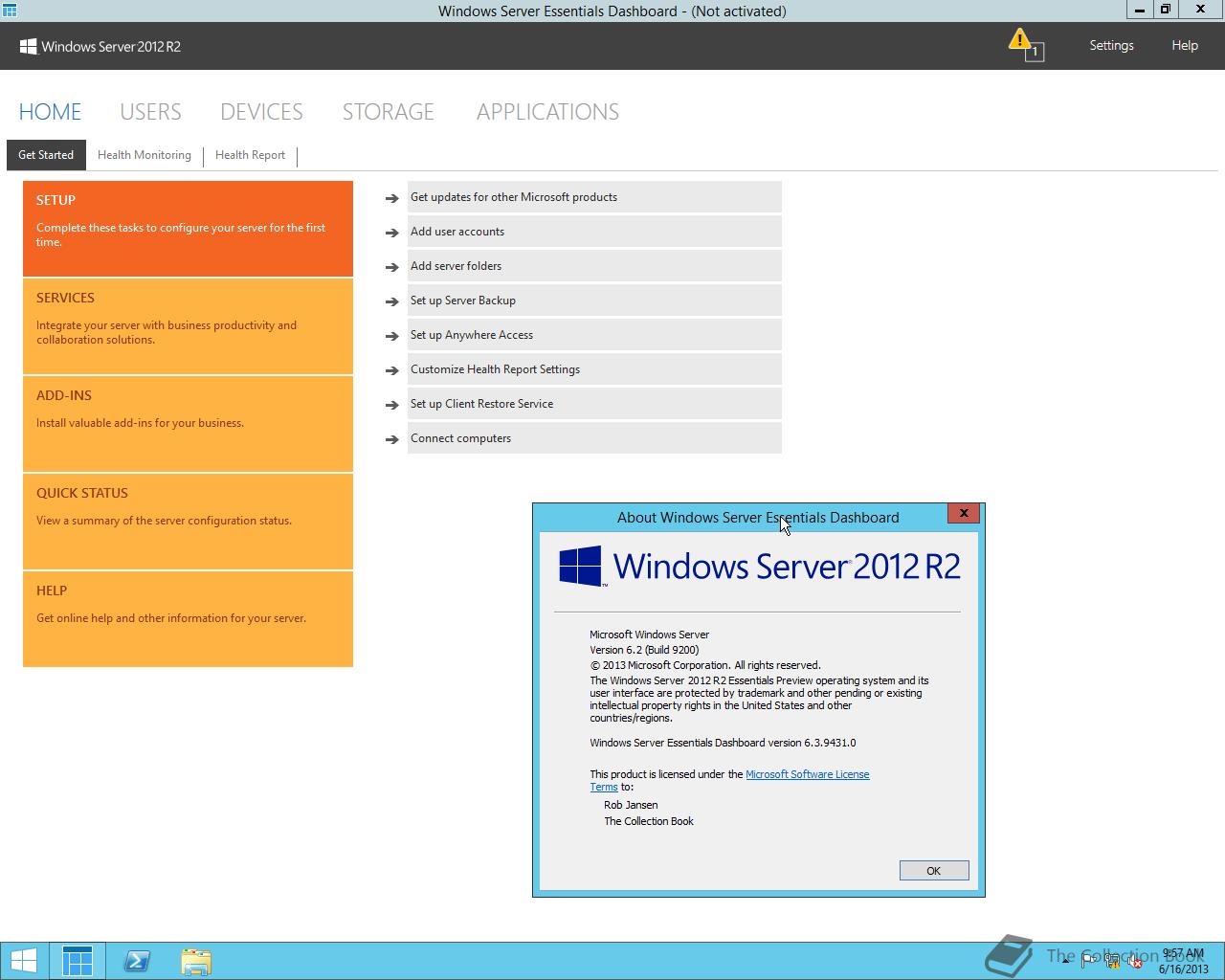Open Action Center flag in system tray
The width and height of the screenshot is (1225, 980).
1090,959
